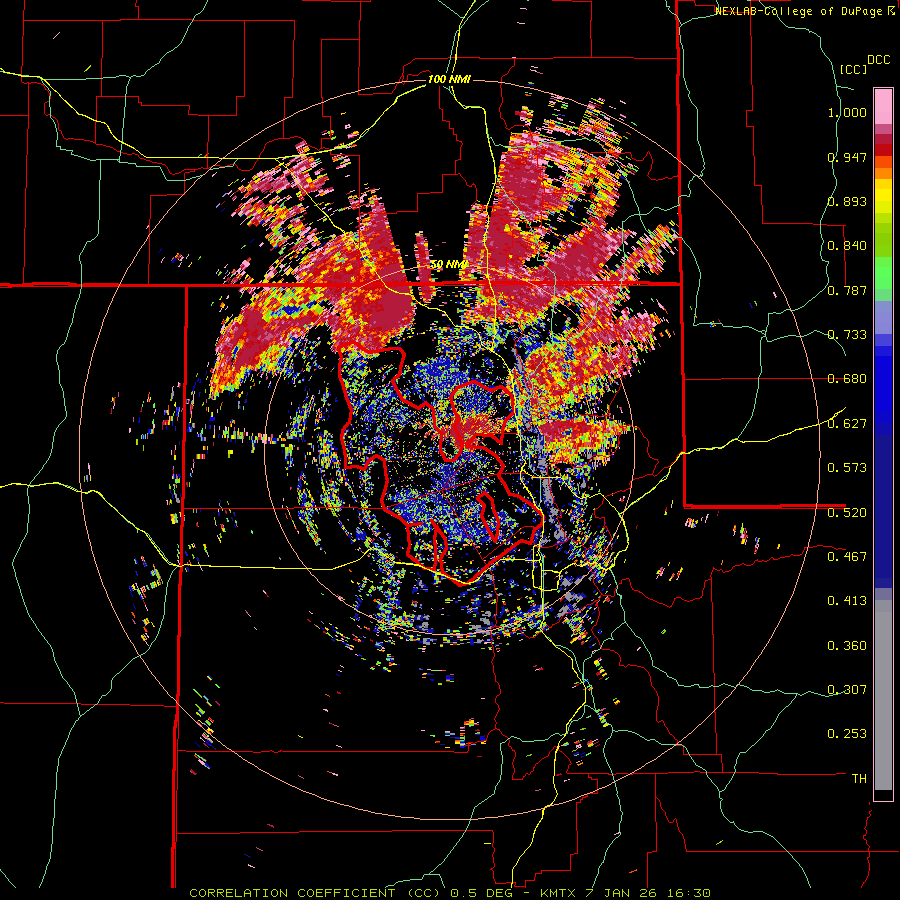
Task: Click the 0.573 scale value
Action: 847,468
